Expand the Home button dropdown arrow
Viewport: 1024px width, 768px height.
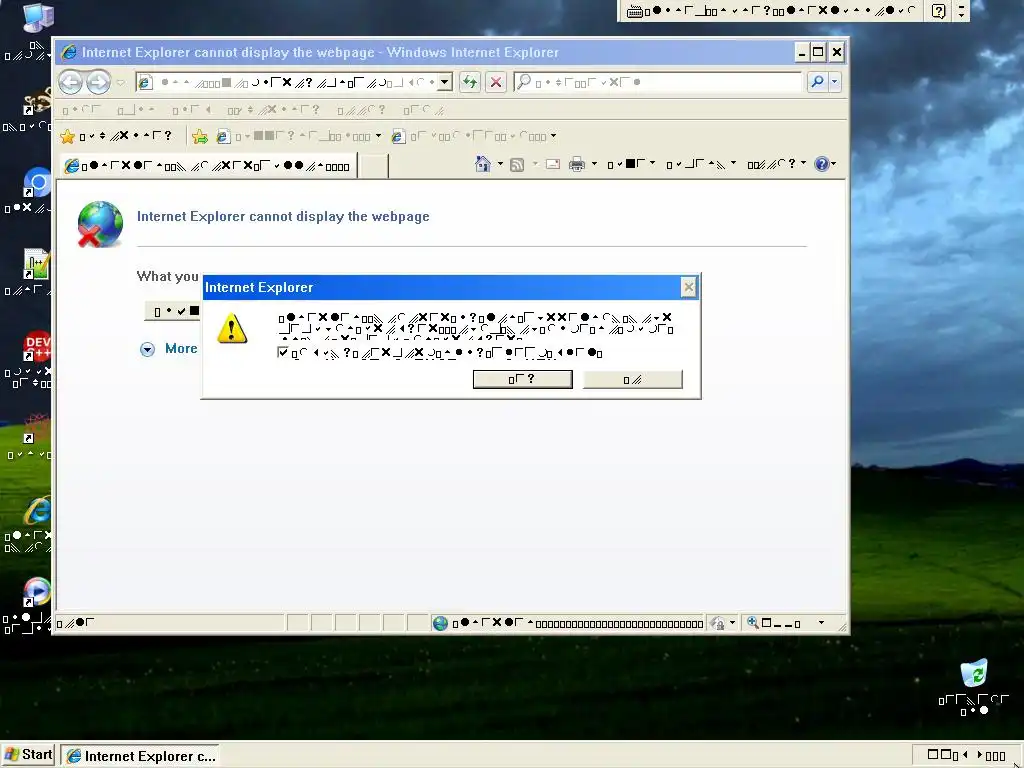pos(500,164)
